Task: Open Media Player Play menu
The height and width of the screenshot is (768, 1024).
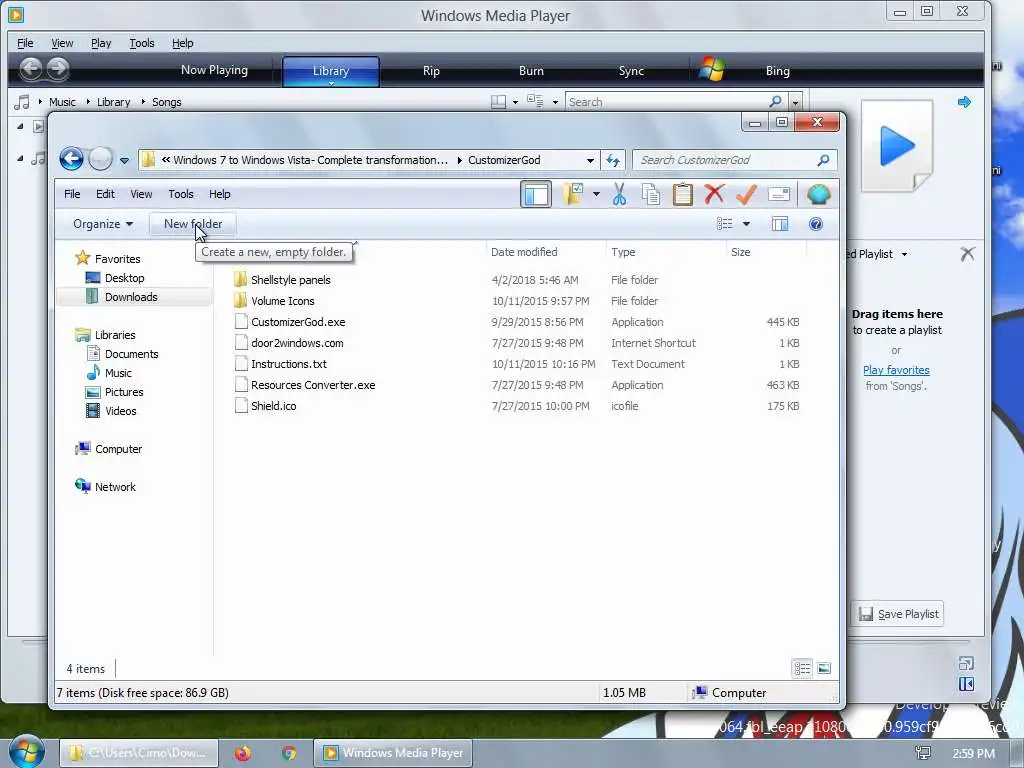Action: pyautogui.click(x=101, y=43)
